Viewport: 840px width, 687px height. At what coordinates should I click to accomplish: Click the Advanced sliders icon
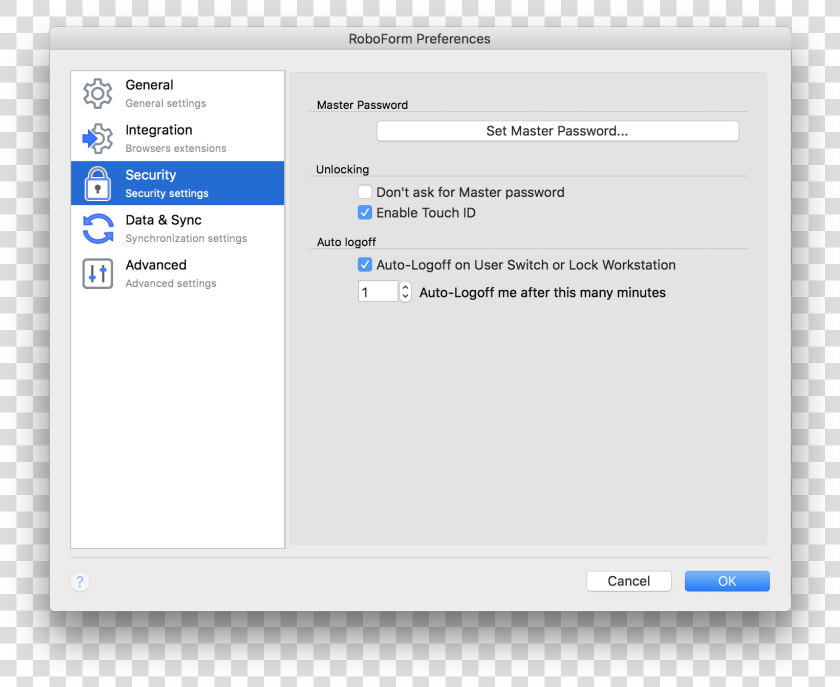pos(98,274)
